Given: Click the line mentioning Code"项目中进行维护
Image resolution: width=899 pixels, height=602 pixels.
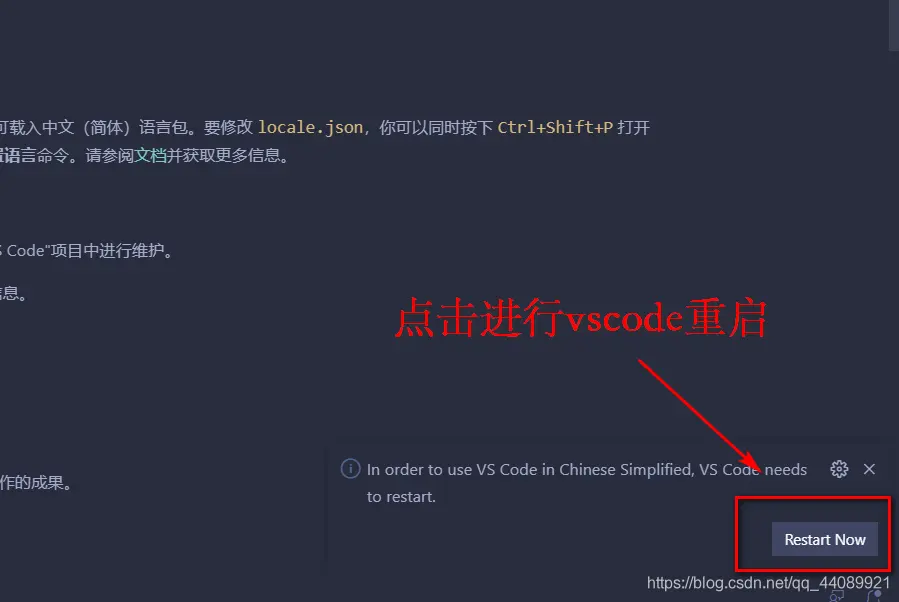Looking at the screenshot, I should 86,251.
